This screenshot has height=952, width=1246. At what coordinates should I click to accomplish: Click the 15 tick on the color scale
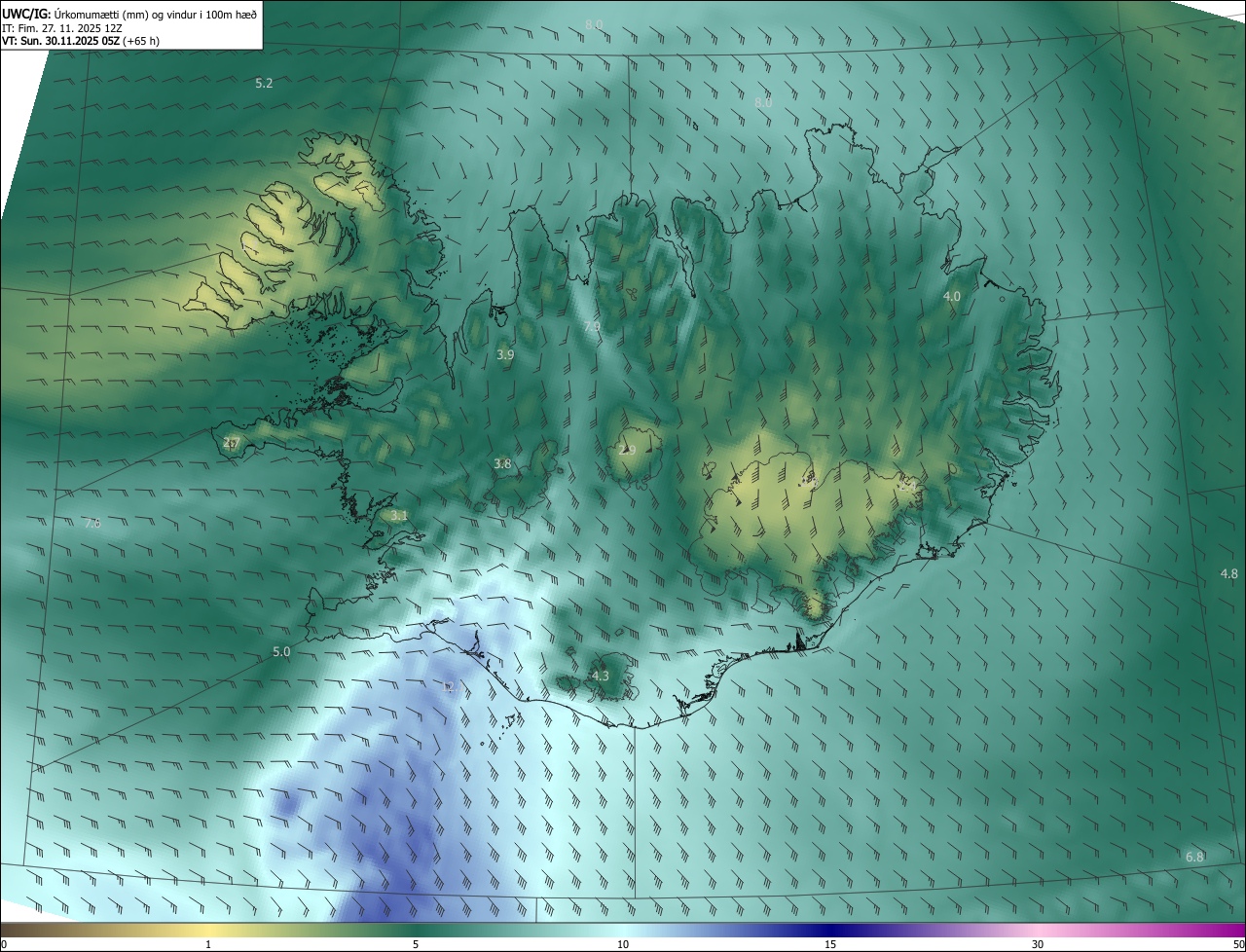coord(830,944)
